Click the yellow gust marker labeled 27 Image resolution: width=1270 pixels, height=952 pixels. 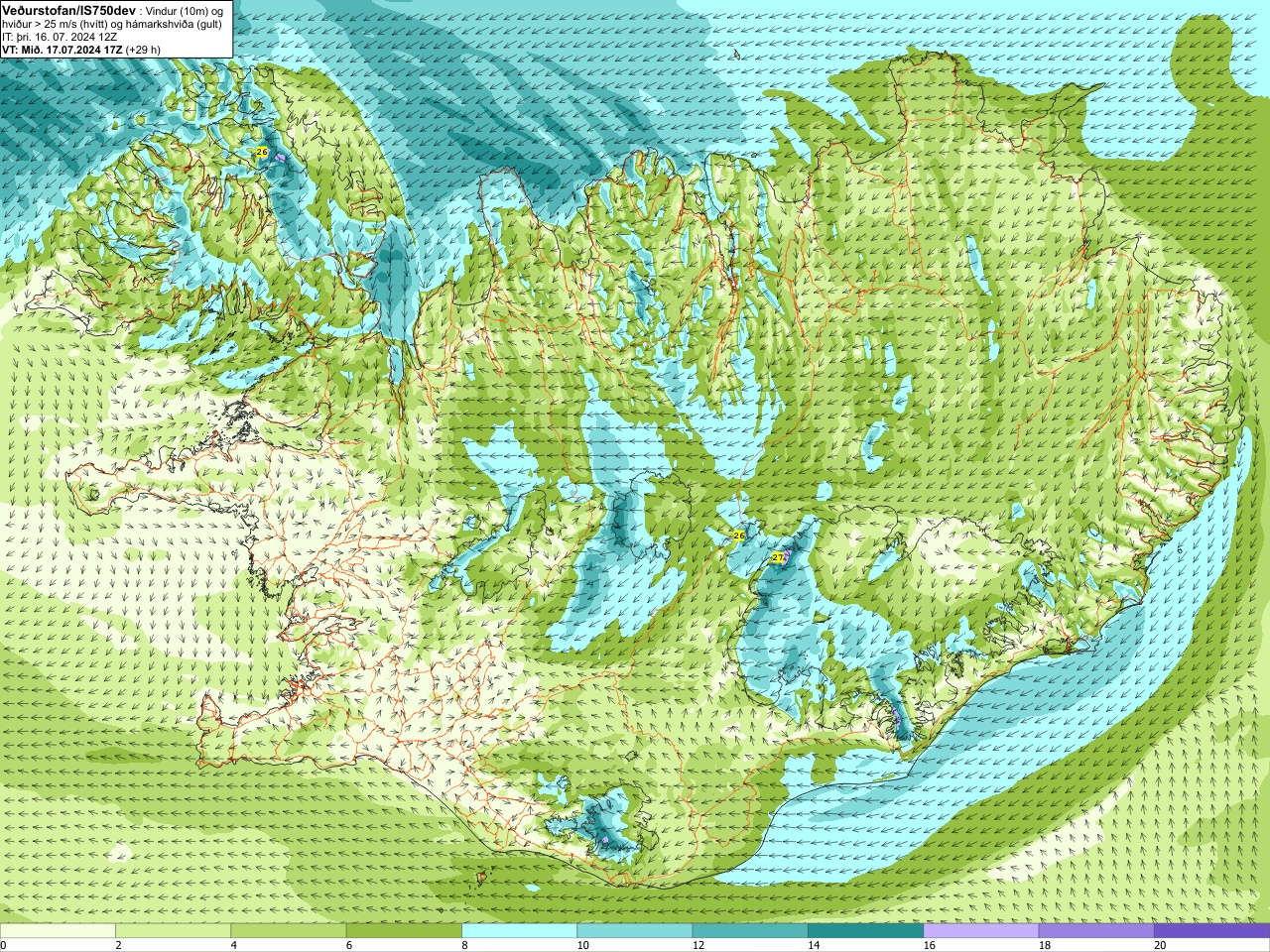click(777, 557)
